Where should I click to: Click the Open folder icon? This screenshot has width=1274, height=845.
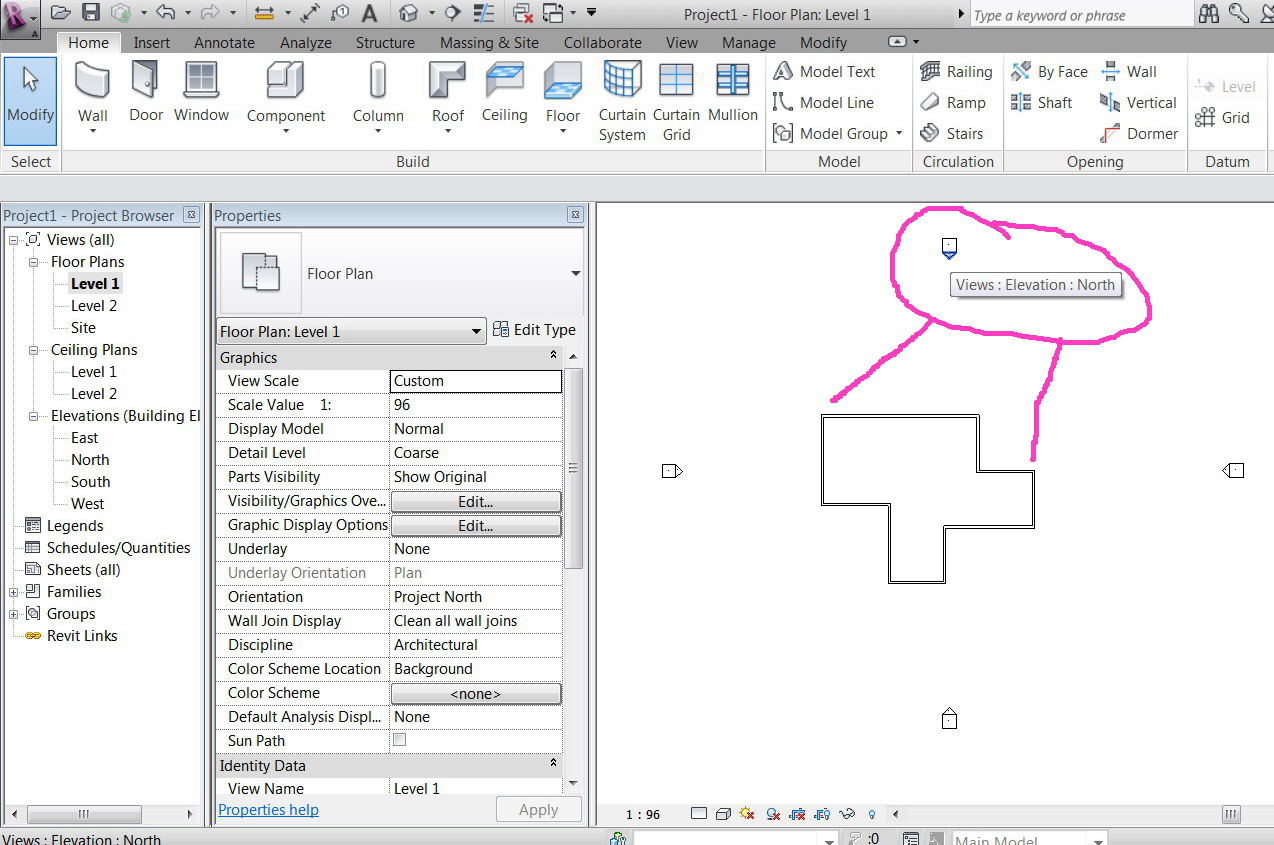tap(61, 13)
